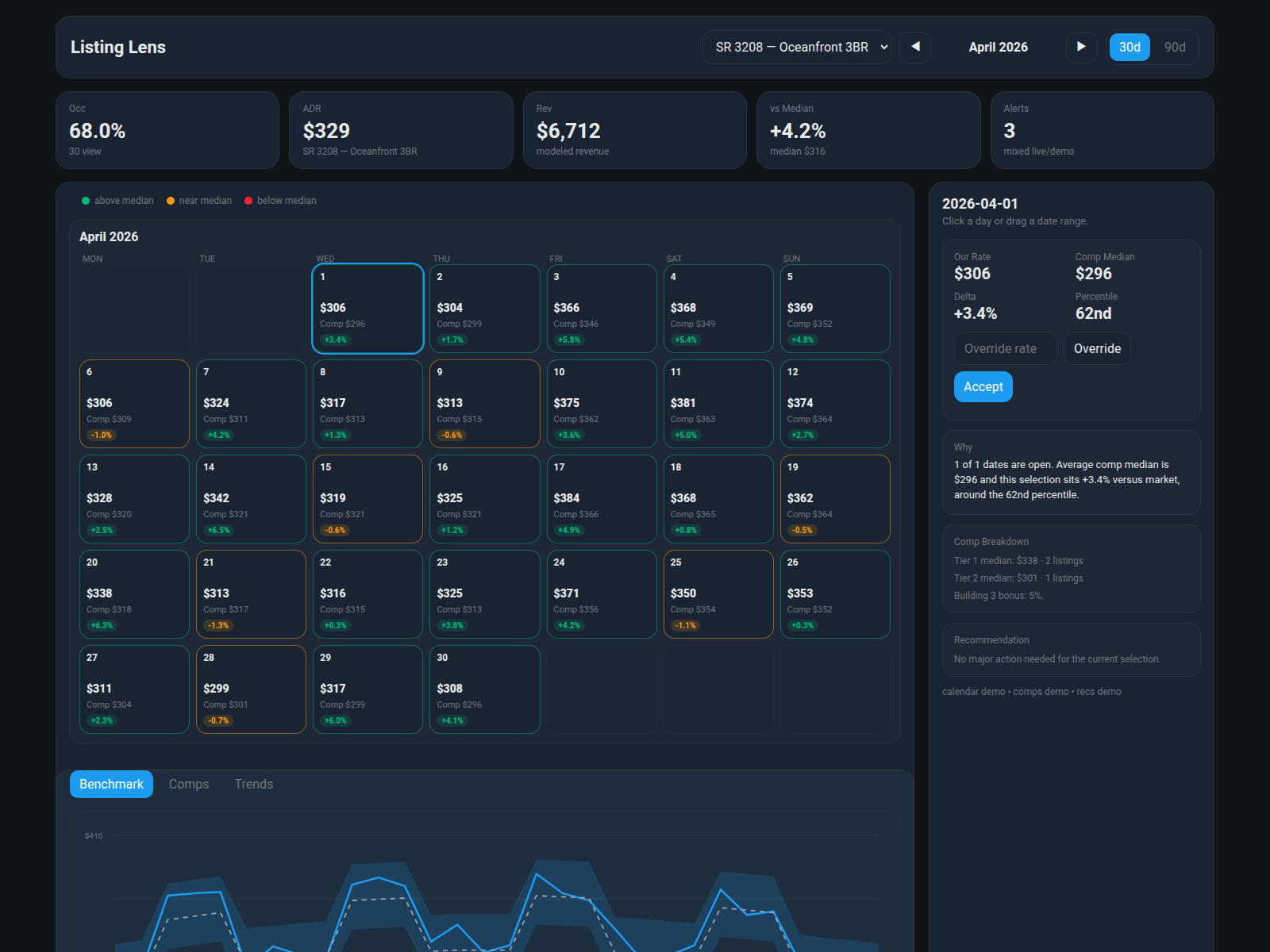
Task: Select April 25 with rate $350
Action: 718,594
